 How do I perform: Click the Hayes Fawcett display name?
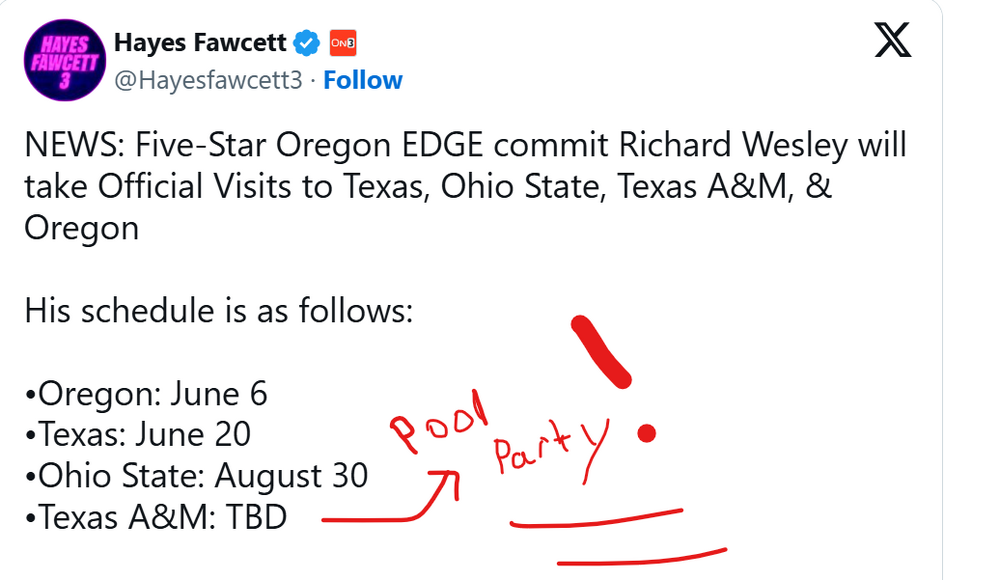tap(200, 42)
